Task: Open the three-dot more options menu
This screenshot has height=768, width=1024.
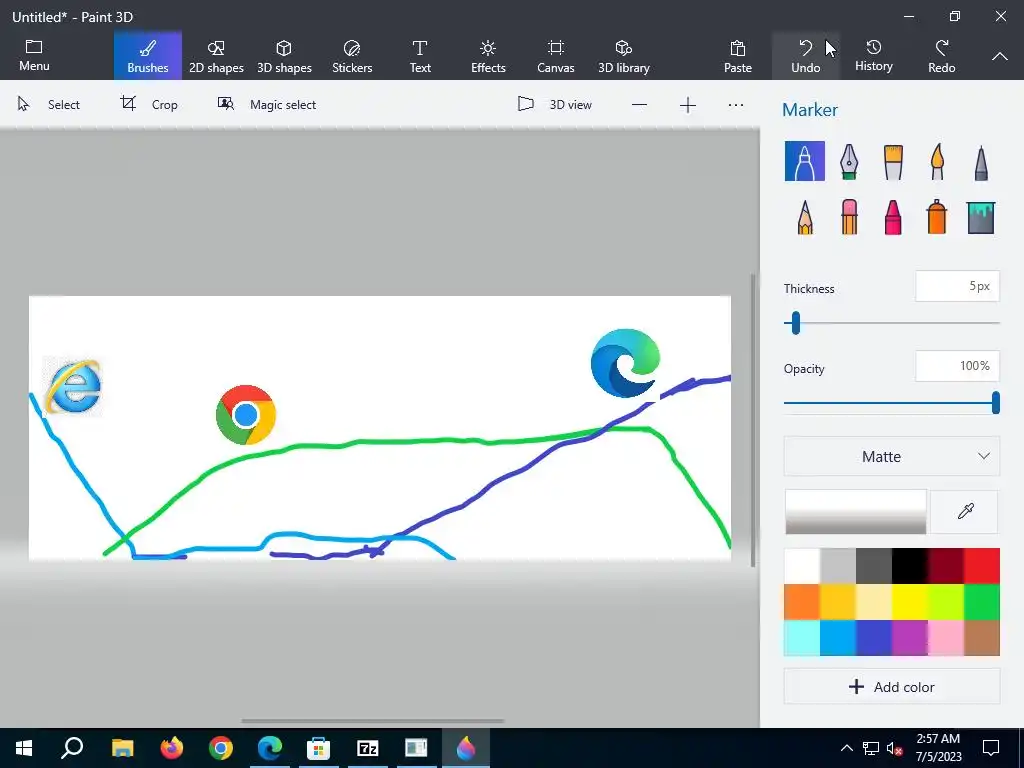Action: 735,105
